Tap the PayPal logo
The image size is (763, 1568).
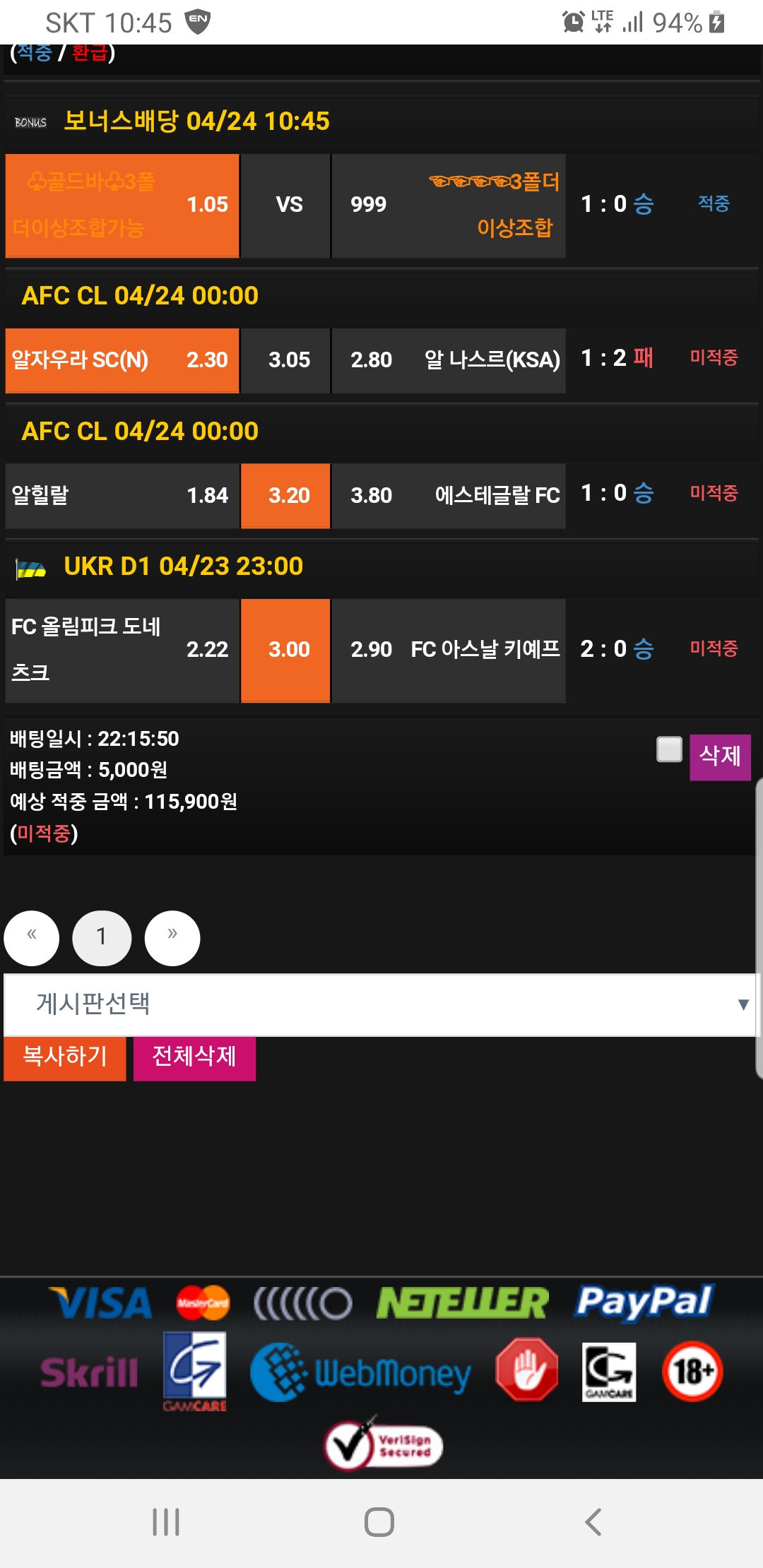(644, 1302)
